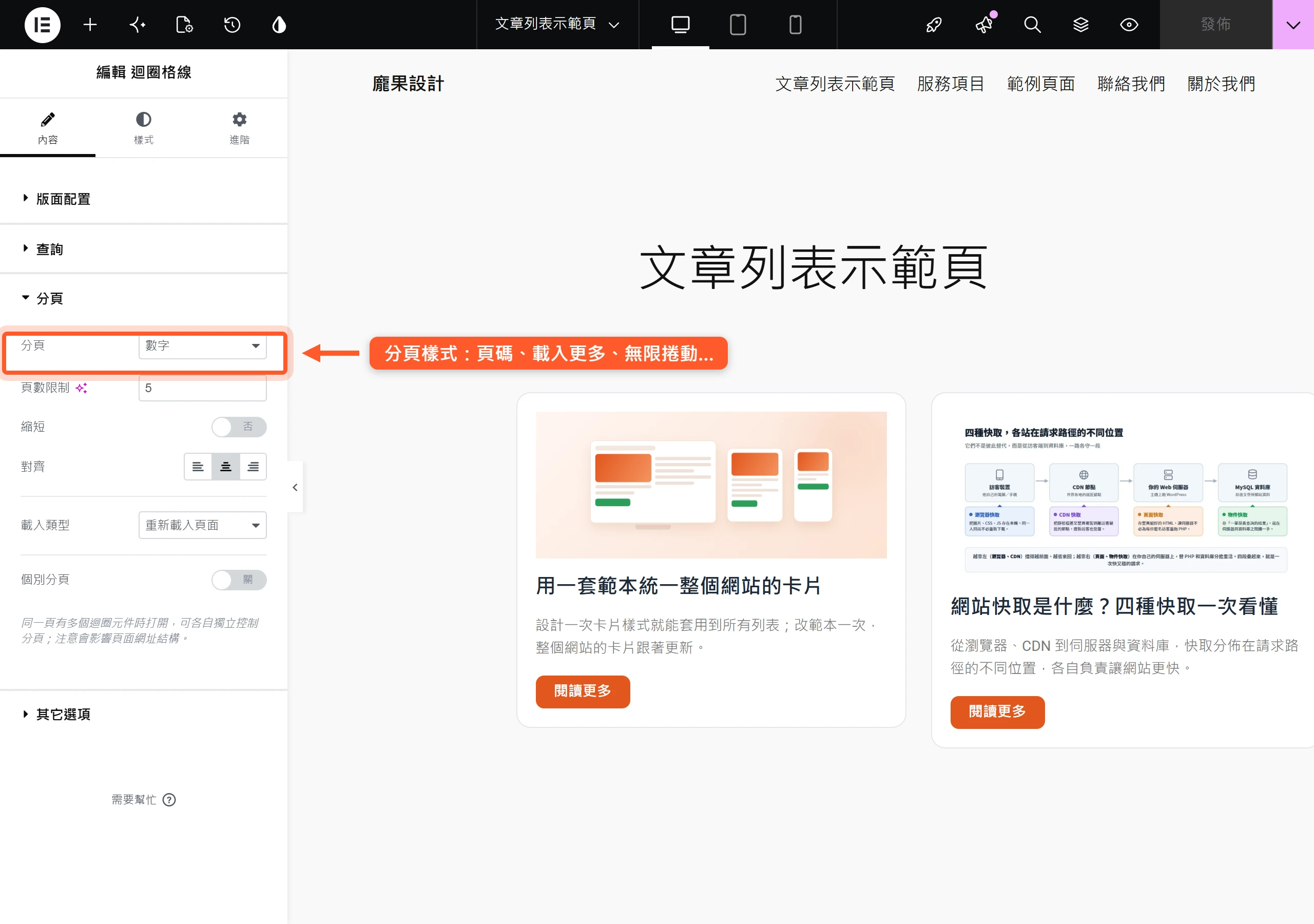Open article title 網站快取是什麼？四種快取一次看懂
1314x924 pixels.
tap(1114, 606)
